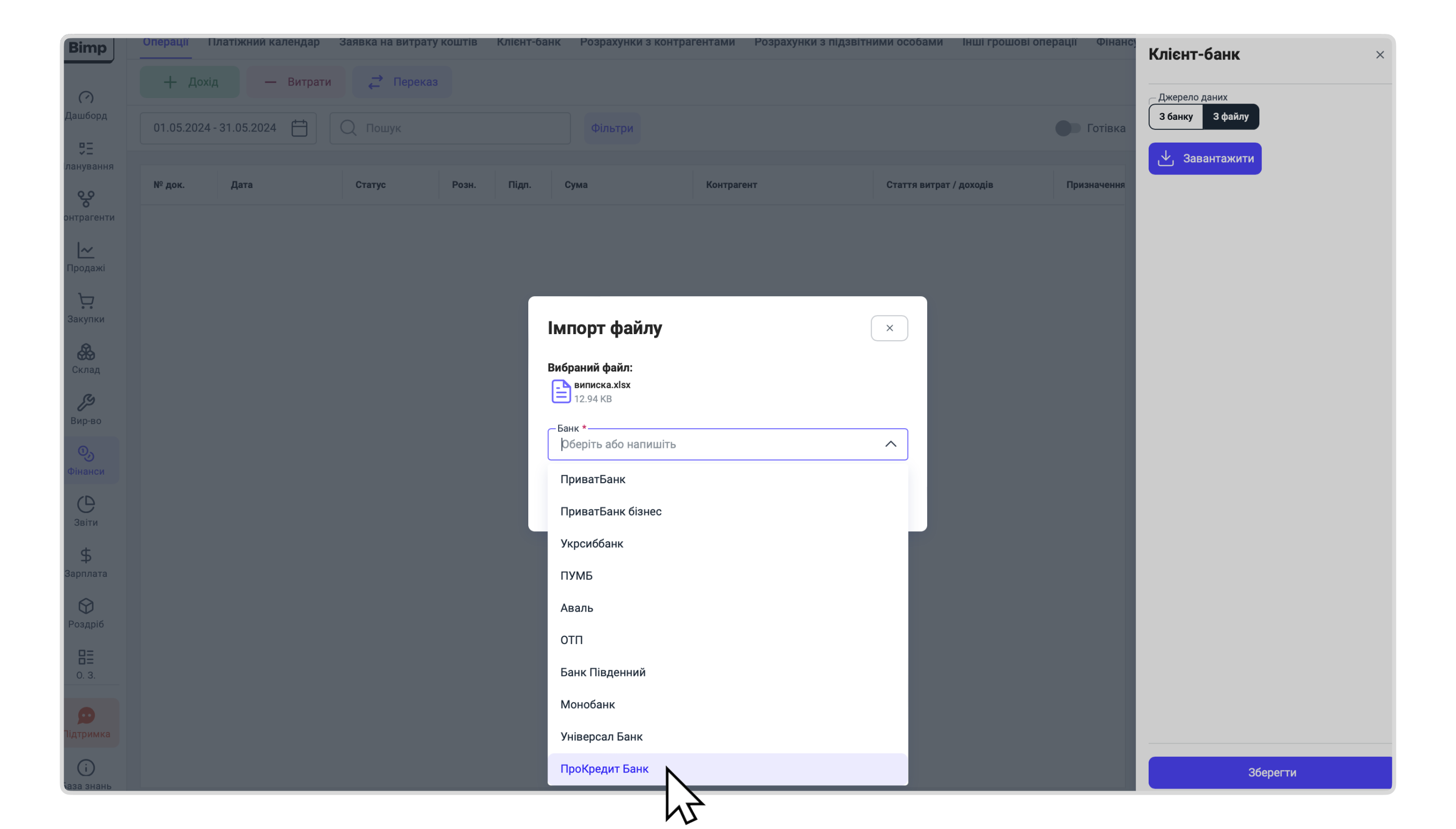Click the Сума column header

click(x=576, y=185)
